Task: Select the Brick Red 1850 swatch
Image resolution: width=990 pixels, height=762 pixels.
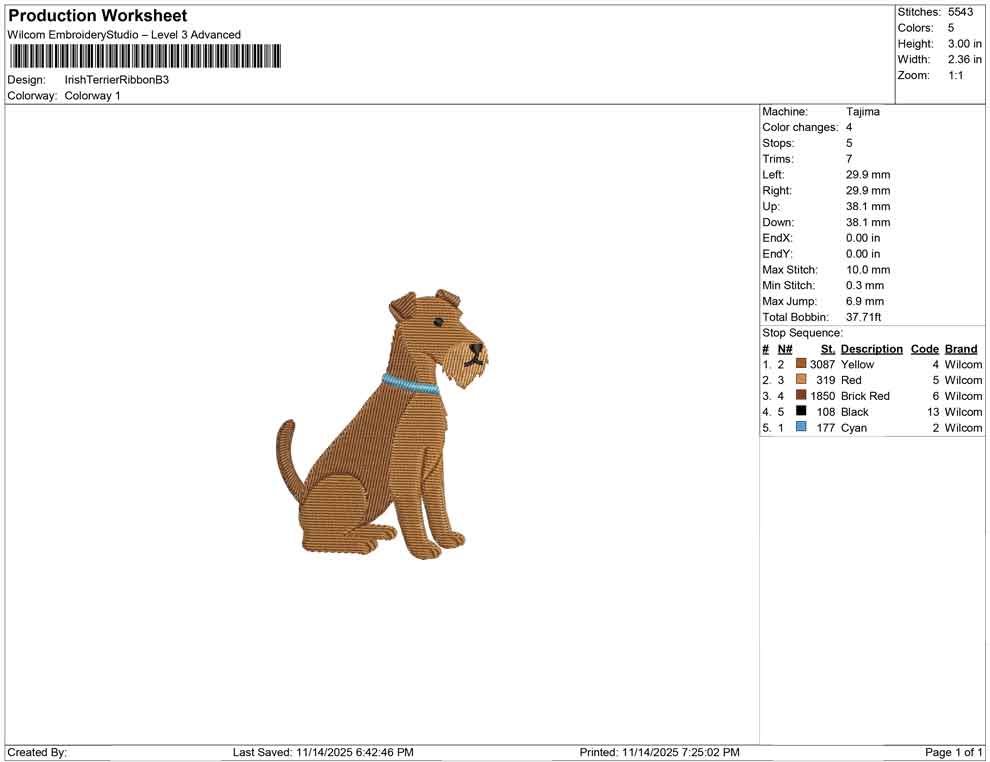Action: [800, 396]
